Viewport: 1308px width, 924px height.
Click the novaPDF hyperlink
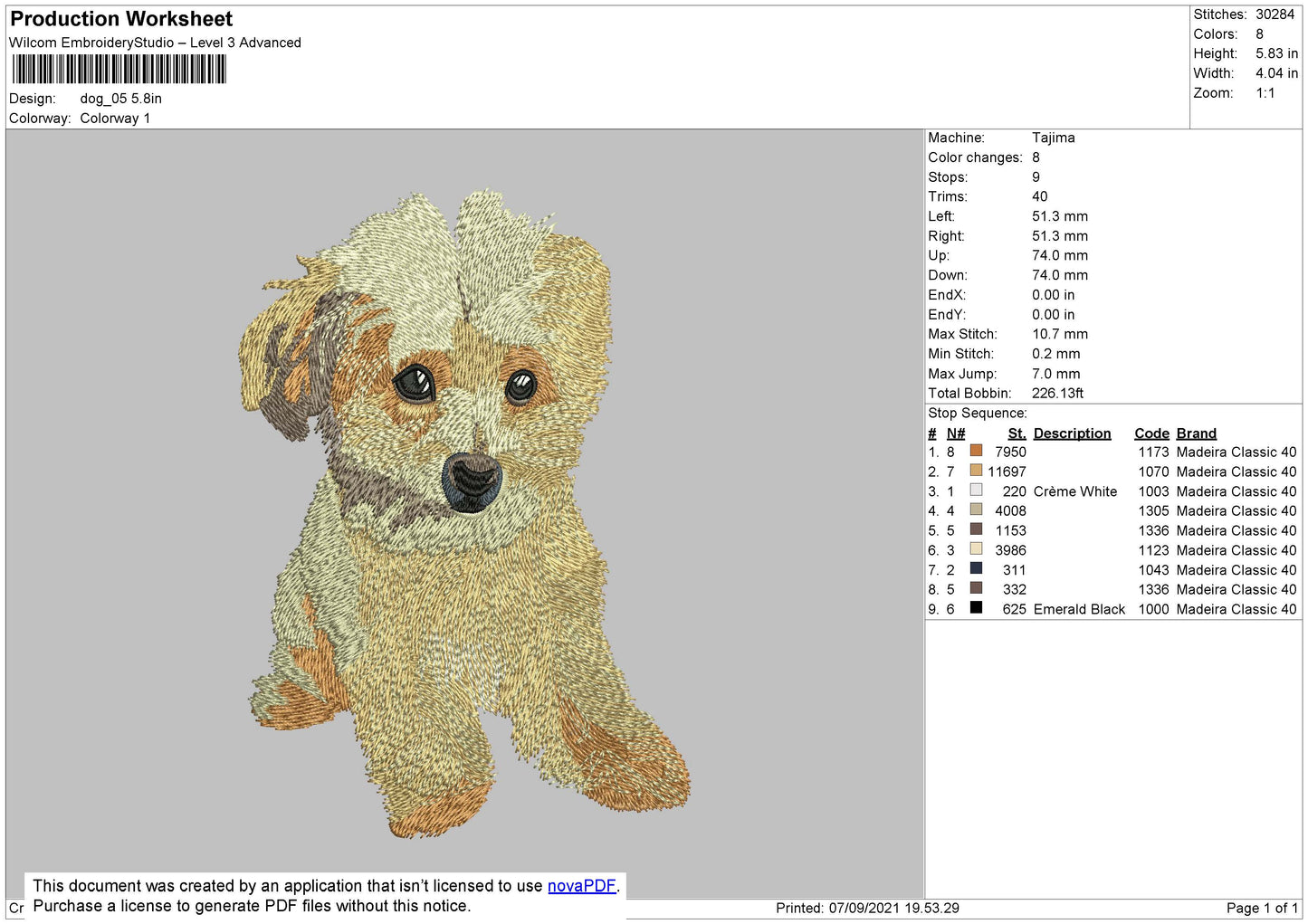[x=581, y=886]
